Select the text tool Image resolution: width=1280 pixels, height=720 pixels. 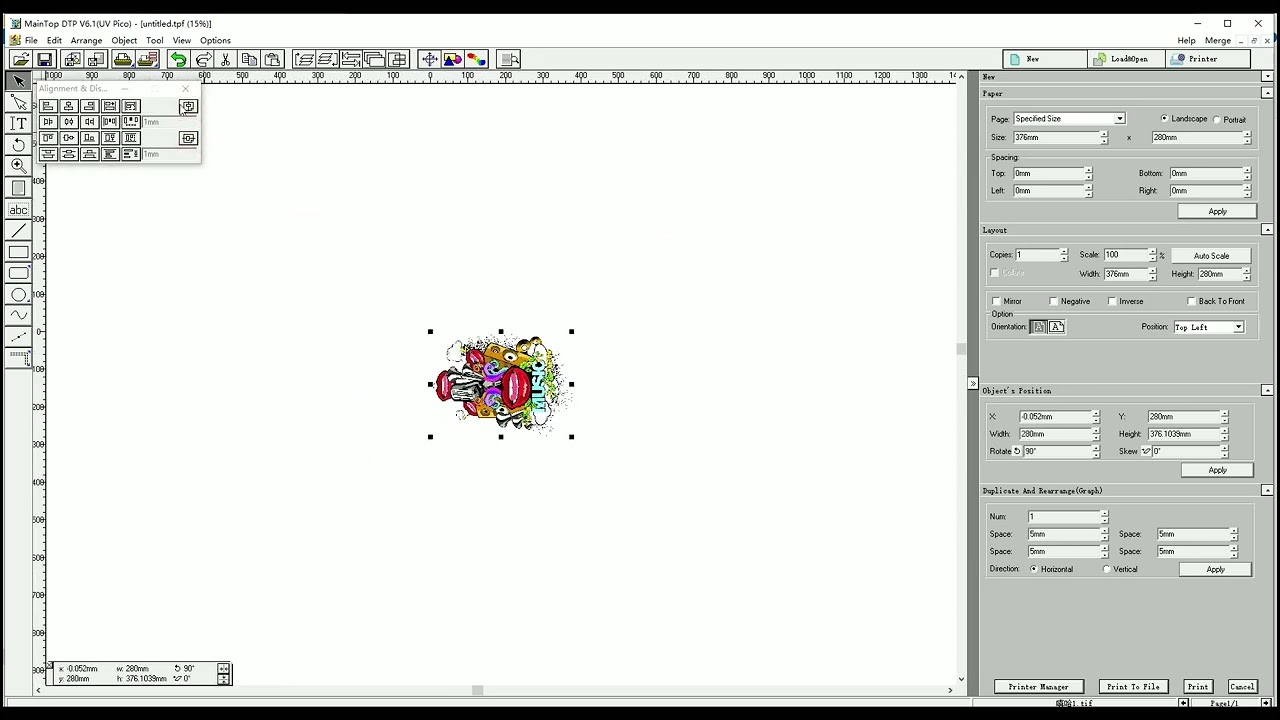(18, 123)
